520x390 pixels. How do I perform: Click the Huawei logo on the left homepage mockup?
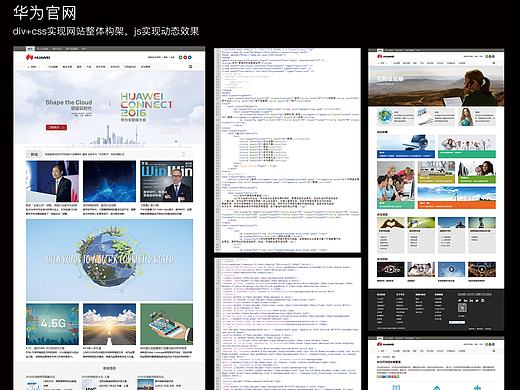(x=38, y=58)
